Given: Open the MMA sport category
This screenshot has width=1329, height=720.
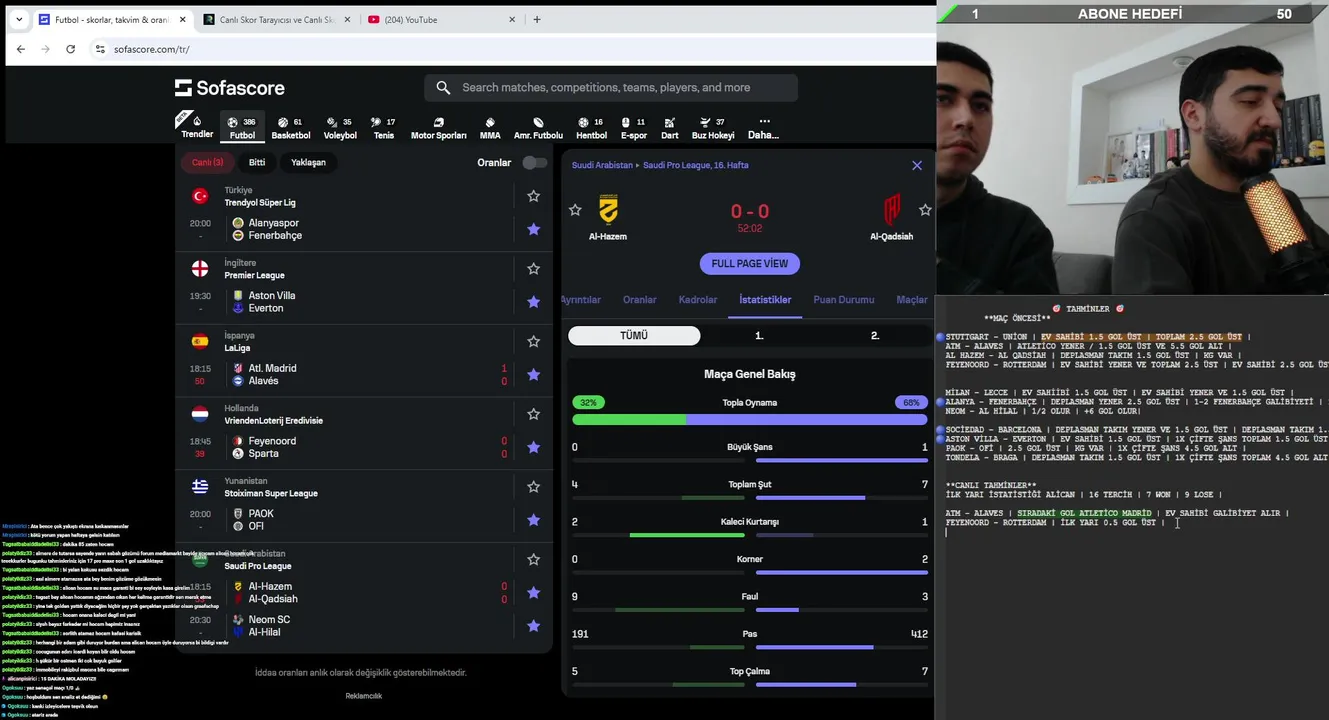Looking at the screenshot, I should (x=490, y=127).
